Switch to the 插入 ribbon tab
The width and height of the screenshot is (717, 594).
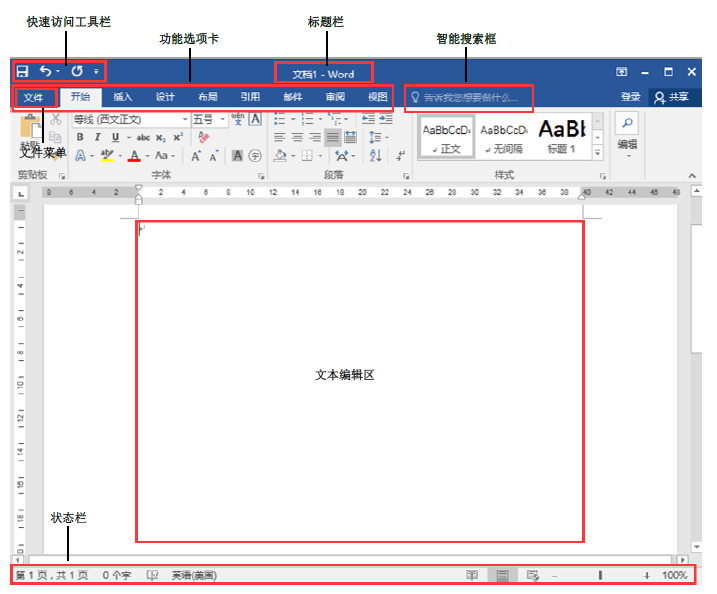[x=122, y=98]
